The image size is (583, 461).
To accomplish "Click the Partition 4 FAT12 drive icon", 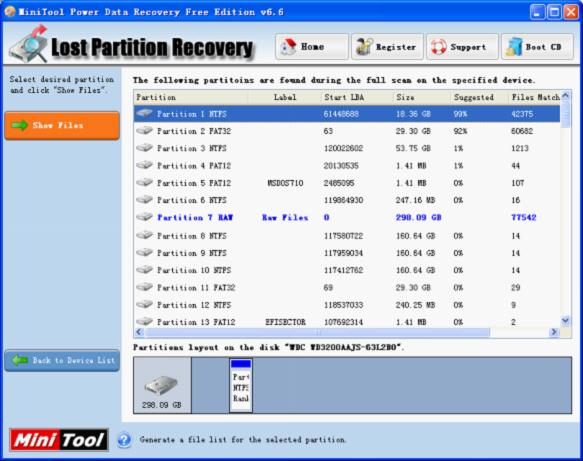I will tap(144, 165).
